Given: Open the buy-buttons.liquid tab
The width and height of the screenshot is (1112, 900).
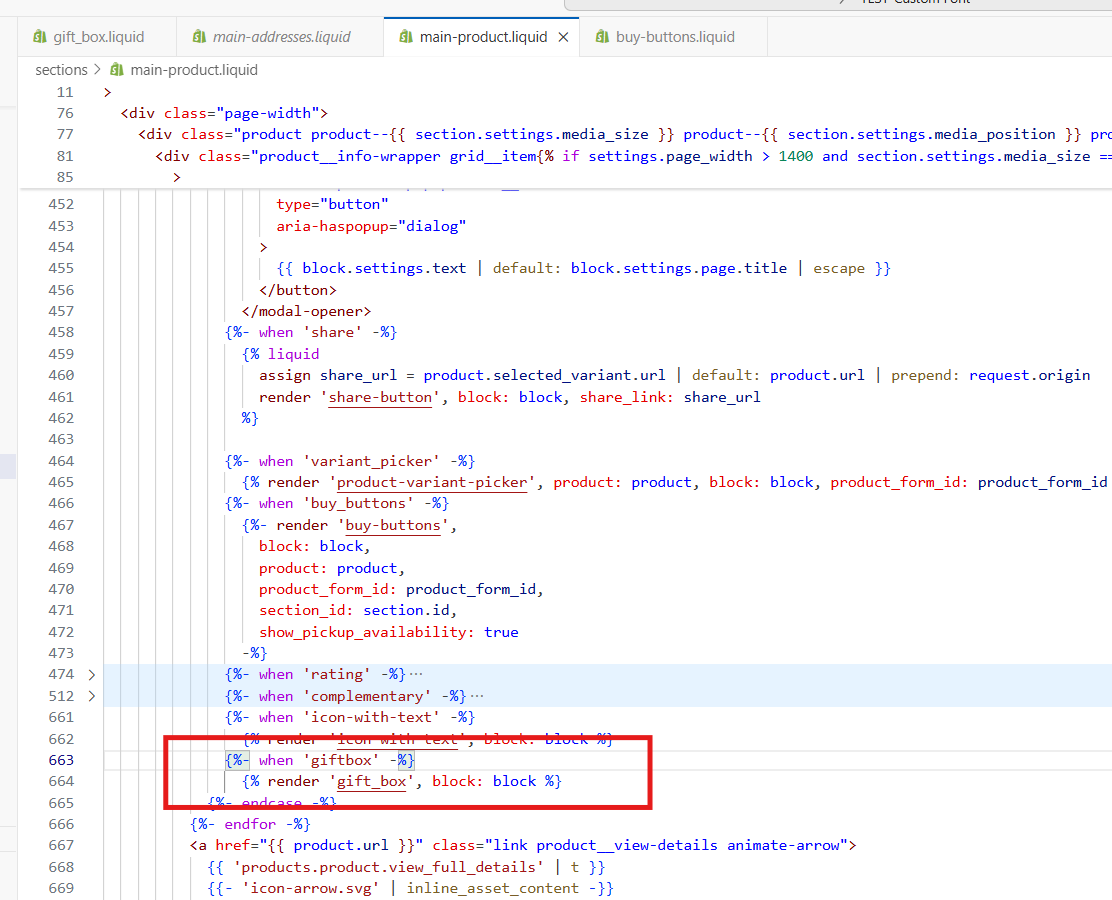Looking at the screenshot, I should [x=675, y=37].
